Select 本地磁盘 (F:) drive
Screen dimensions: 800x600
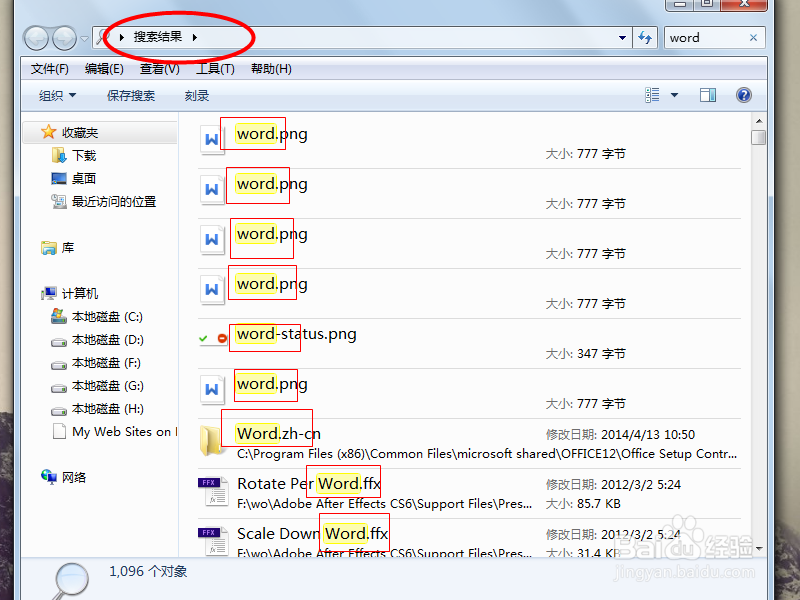[106, 363]
